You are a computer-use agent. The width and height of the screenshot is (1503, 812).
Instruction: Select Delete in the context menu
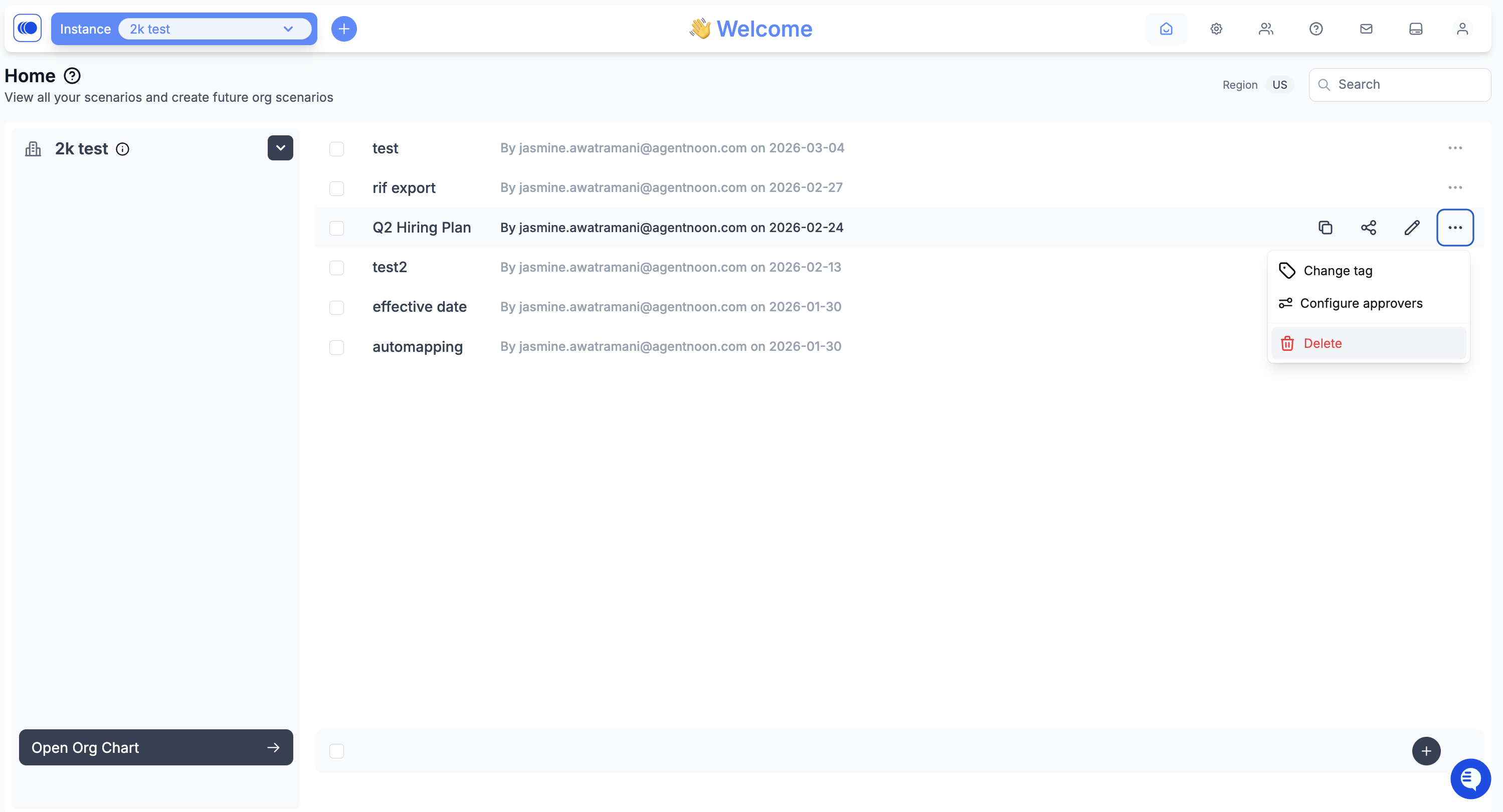pos(1322,343)
